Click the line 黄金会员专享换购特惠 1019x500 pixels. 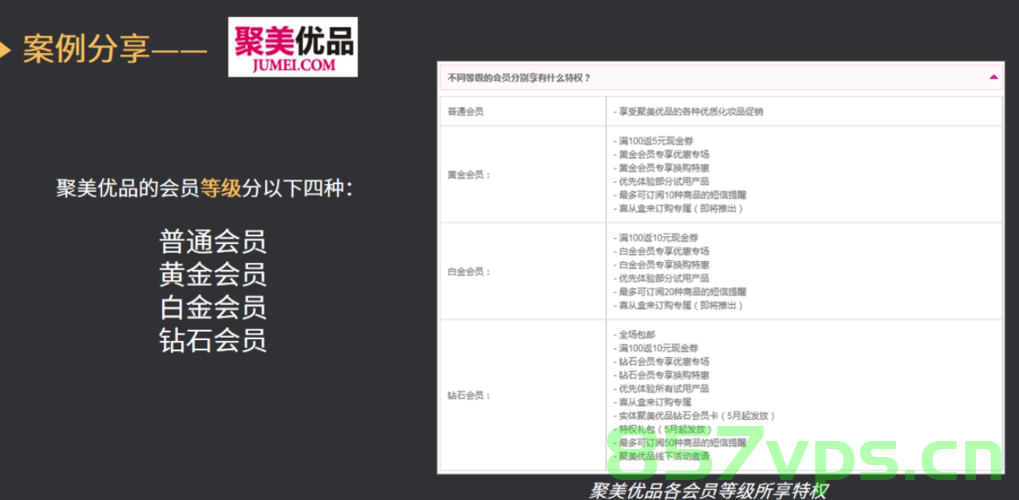[661, 168]
